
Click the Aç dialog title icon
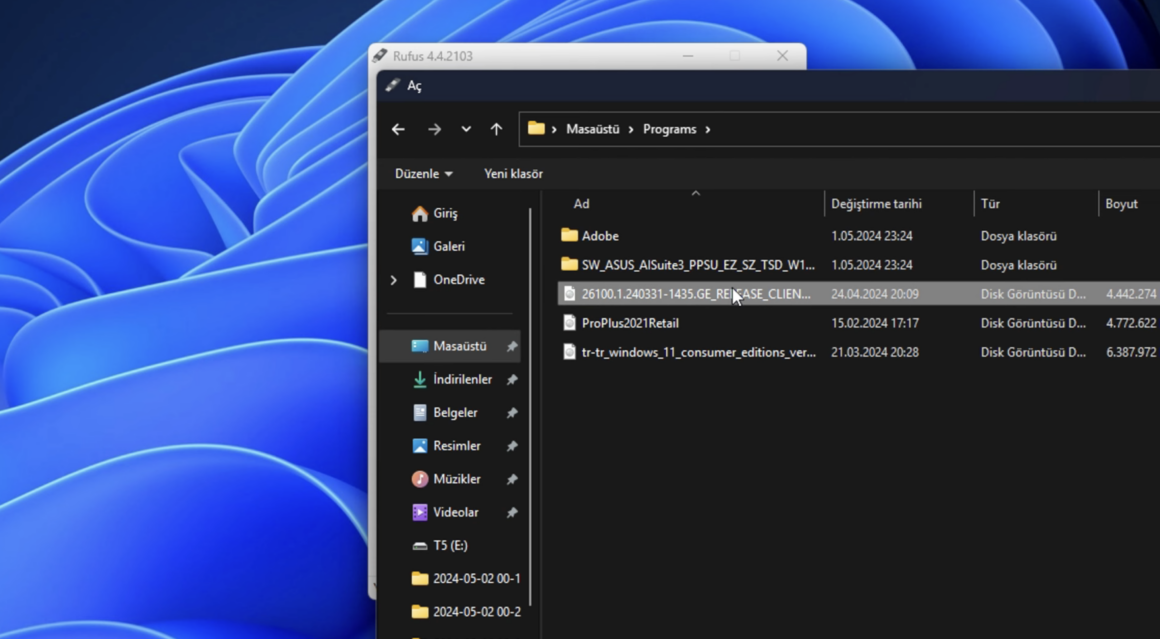tap(392, 86)
